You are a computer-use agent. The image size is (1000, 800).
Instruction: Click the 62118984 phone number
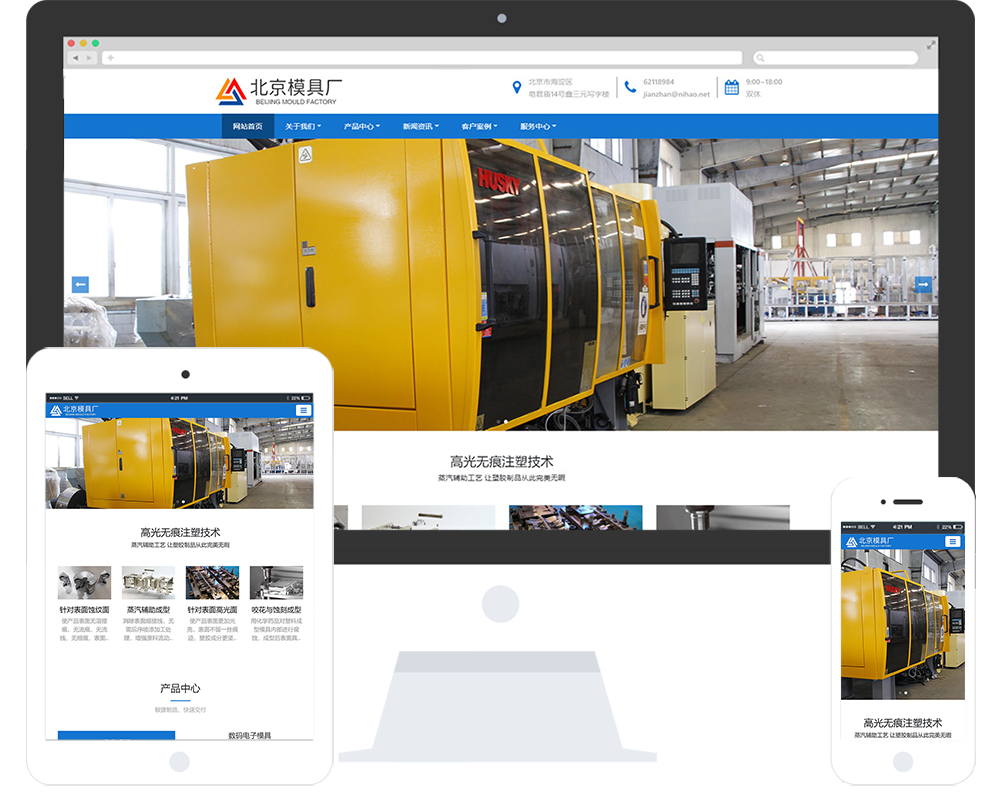click(x=658, y=82)
